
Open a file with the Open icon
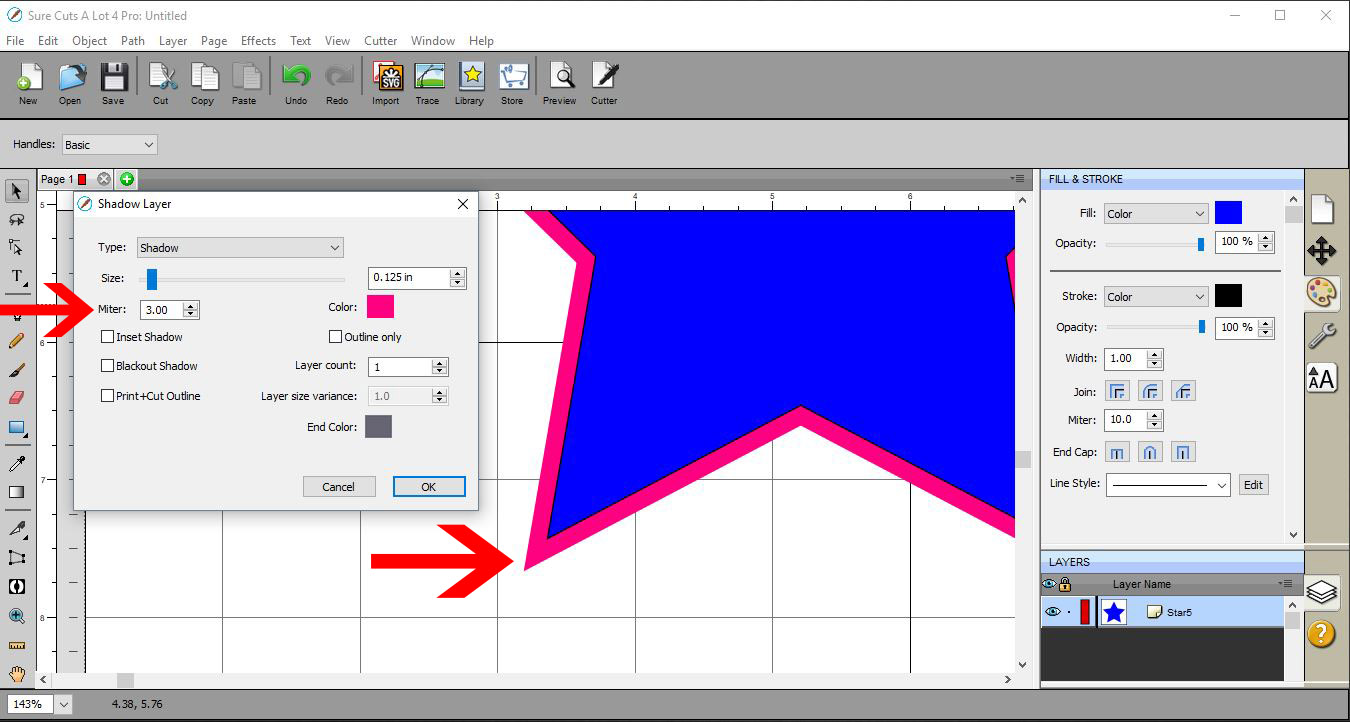coord(70,83)
